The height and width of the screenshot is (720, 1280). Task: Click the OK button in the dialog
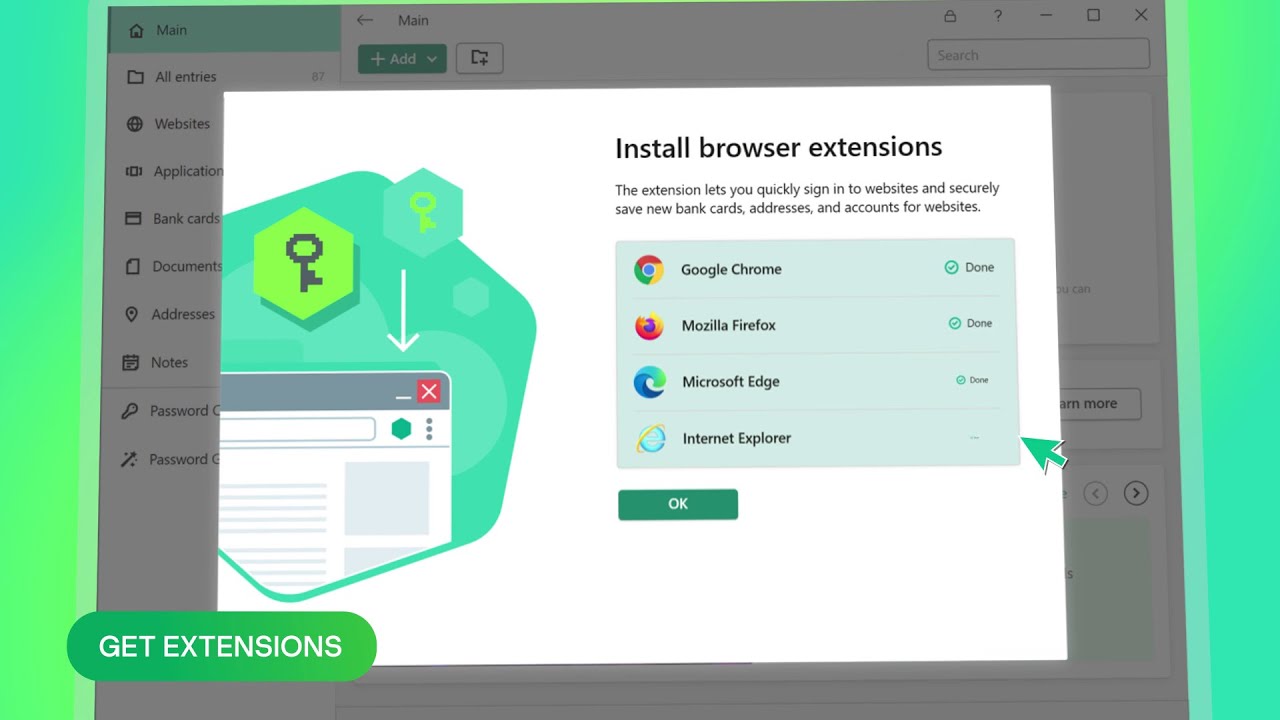[678, 504]
